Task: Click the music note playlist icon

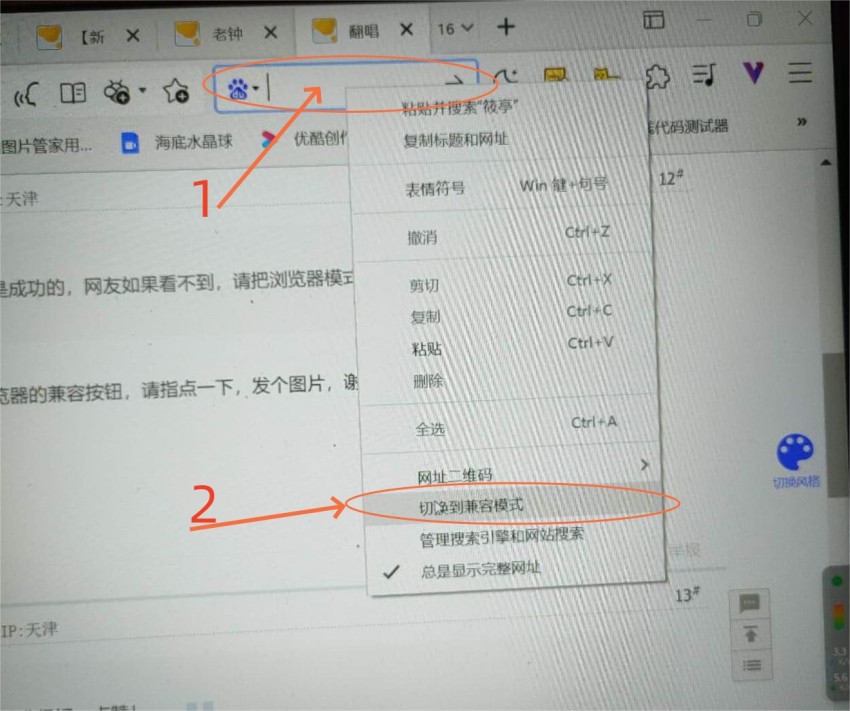Action: pyautogui.click(x=705, y=75)
